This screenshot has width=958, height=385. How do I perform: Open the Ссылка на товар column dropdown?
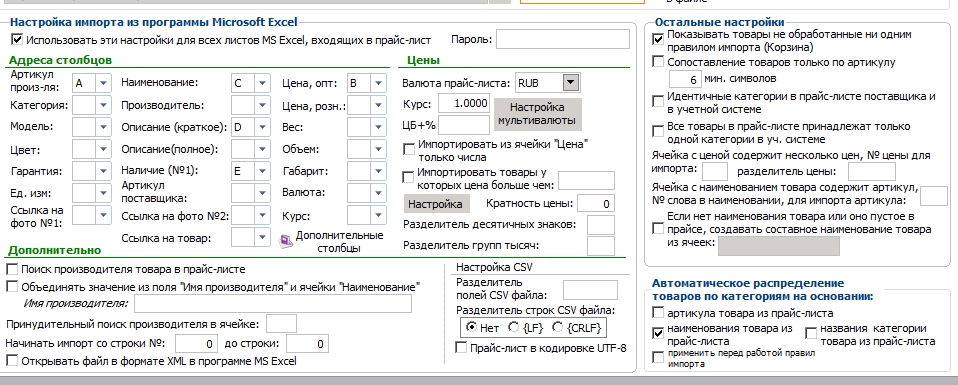pyautogui.click(x=262, y=237)
